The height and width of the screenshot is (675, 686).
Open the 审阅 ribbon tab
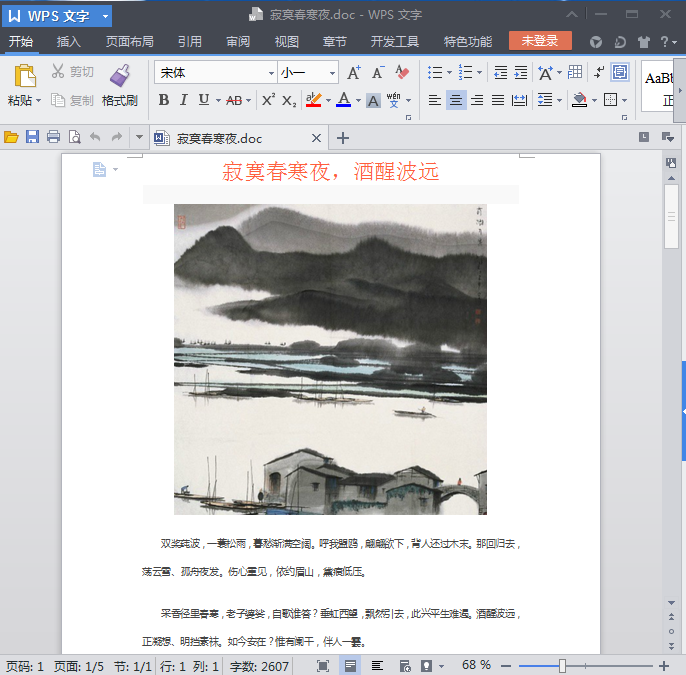[238, 42]
